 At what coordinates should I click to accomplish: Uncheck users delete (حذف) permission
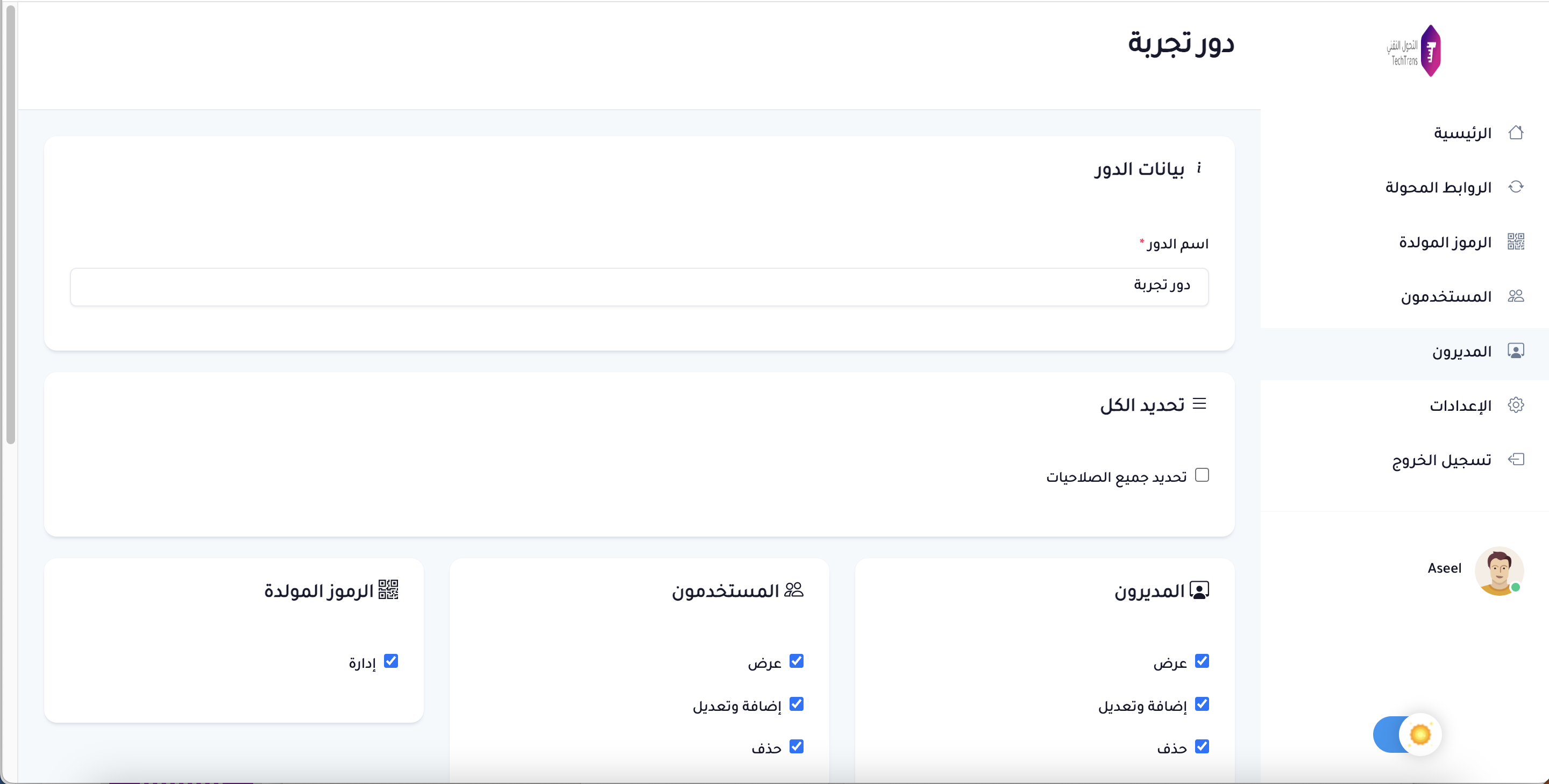coord(796,746)
